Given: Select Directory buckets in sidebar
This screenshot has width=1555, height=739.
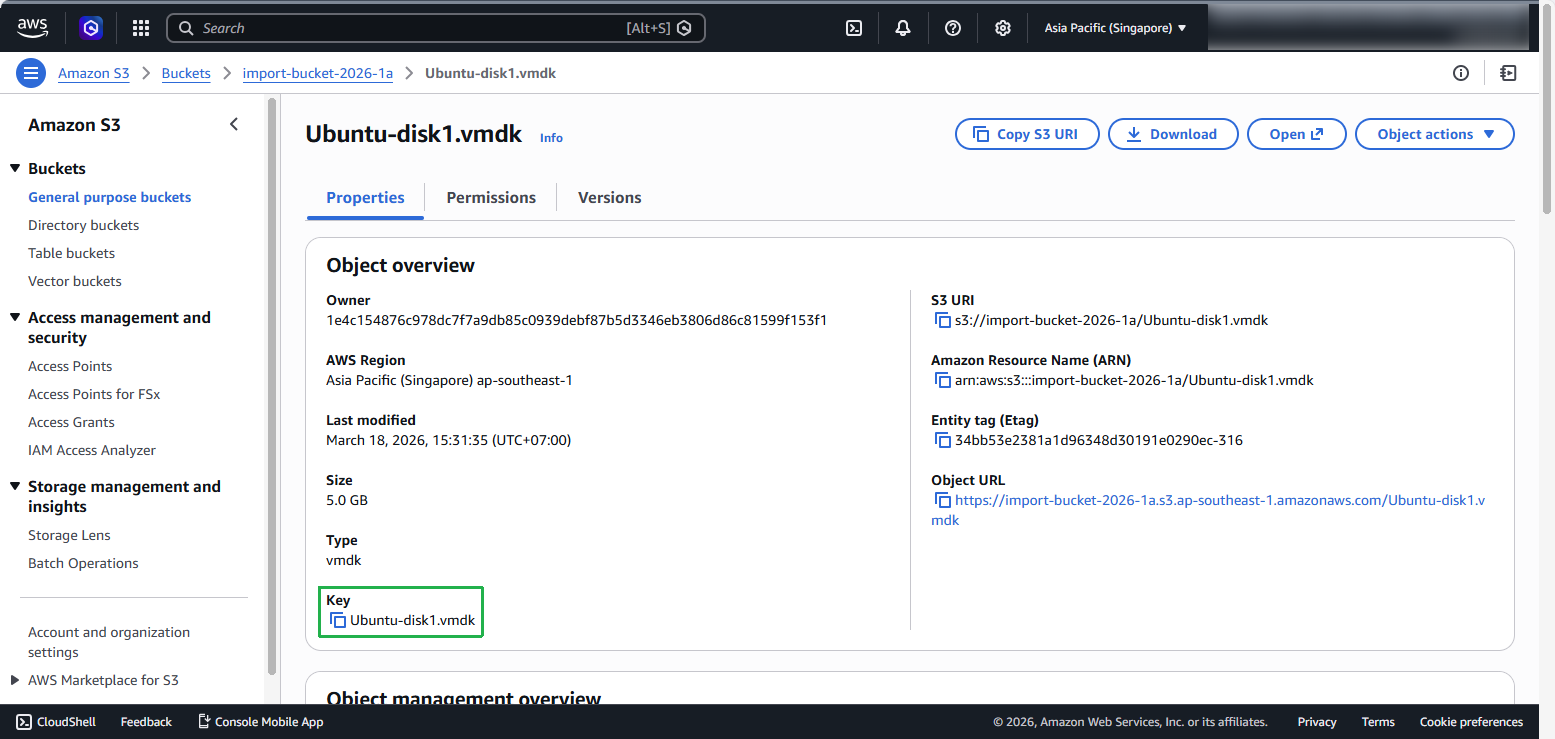Looking at the screenshot, I should coord(84,225).
